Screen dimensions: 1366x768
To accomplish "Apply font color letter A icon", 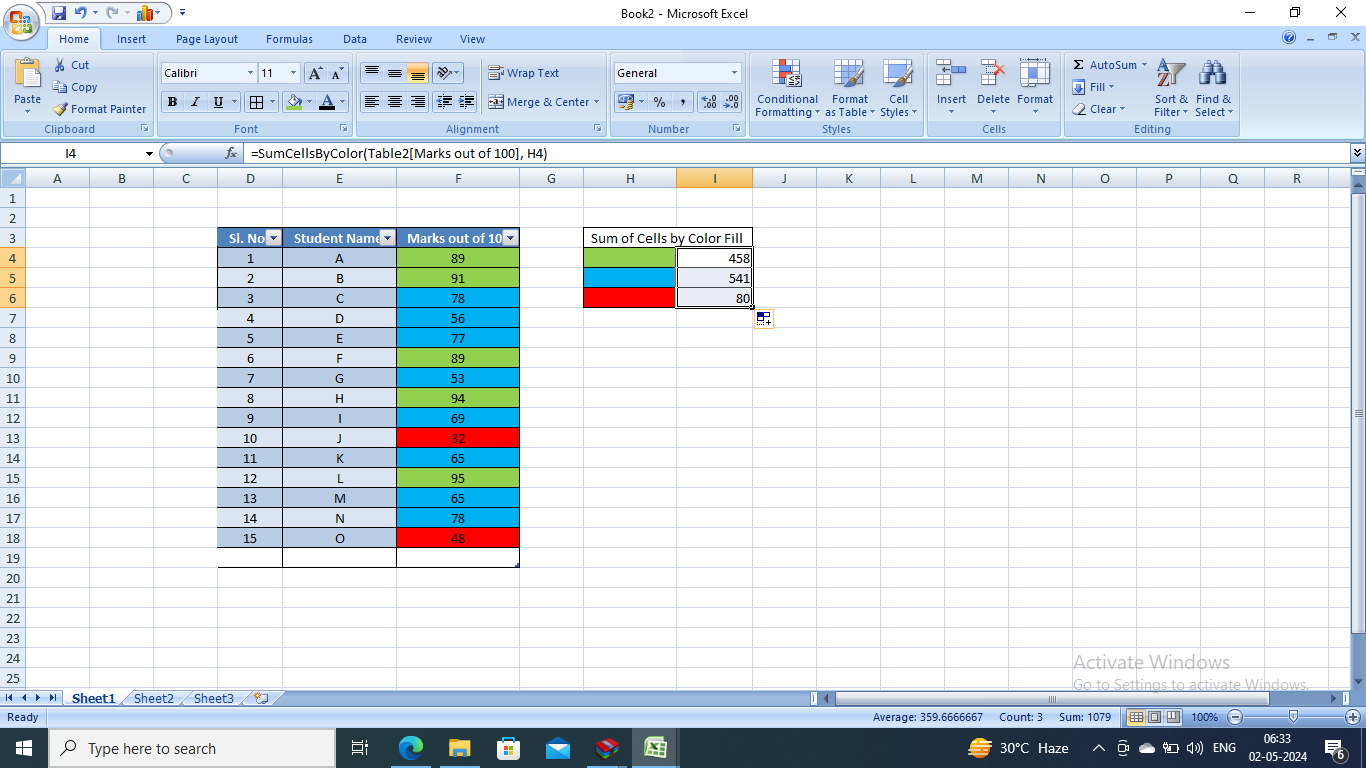I will [326, 102].
